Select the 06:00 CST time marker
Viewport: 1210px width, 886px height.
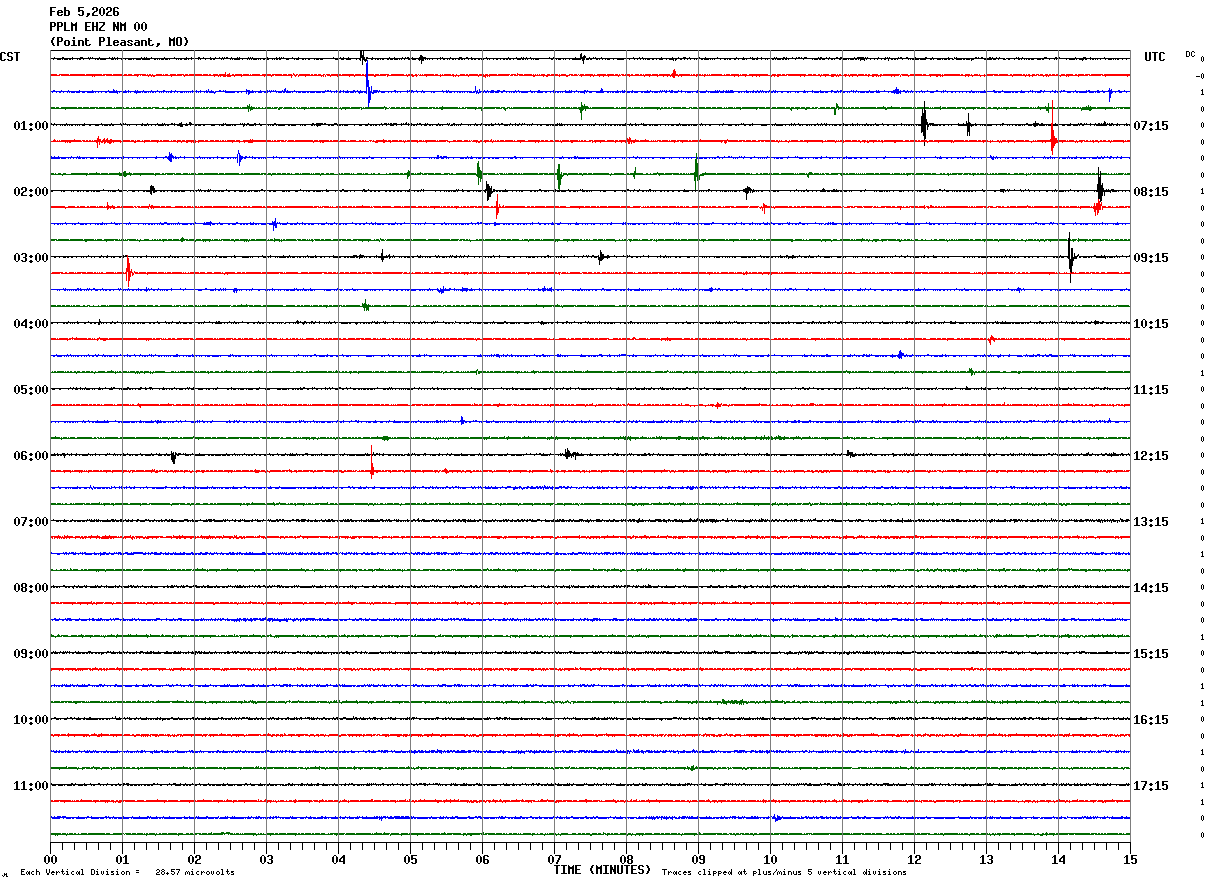coord(31,456)
